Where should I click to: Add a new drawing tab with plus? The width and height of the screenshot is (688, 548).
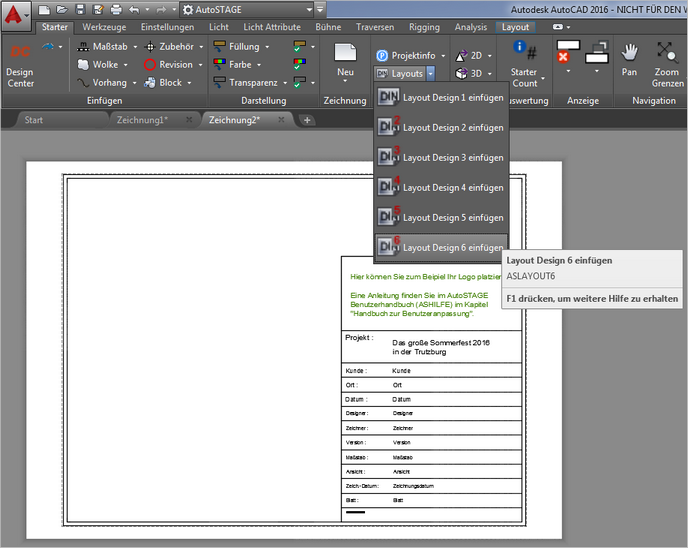[307, 120]
